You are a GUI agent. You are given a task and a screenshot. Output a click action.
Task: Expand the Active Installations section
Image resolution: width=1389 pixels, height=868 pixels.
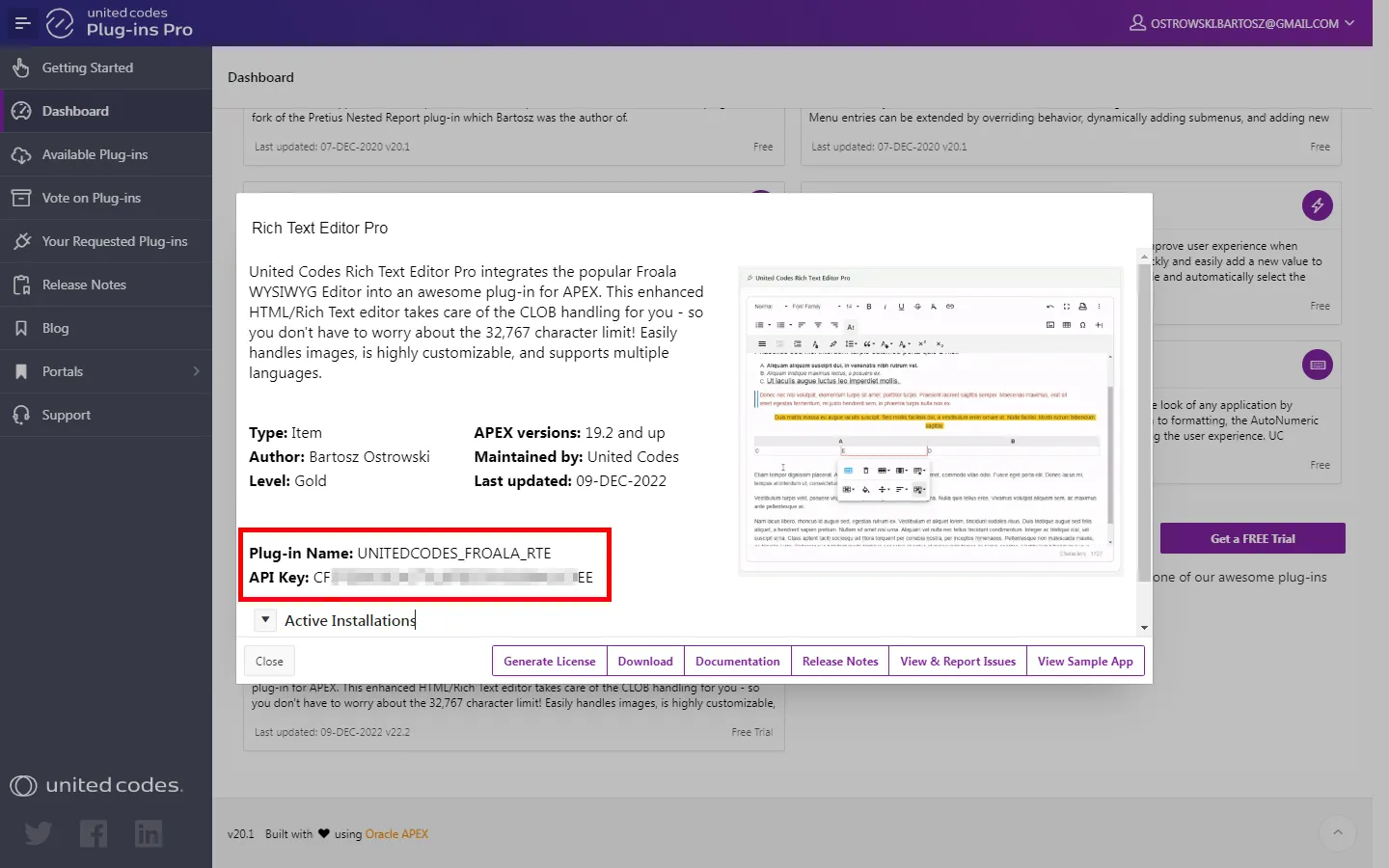tap(265, 620)
